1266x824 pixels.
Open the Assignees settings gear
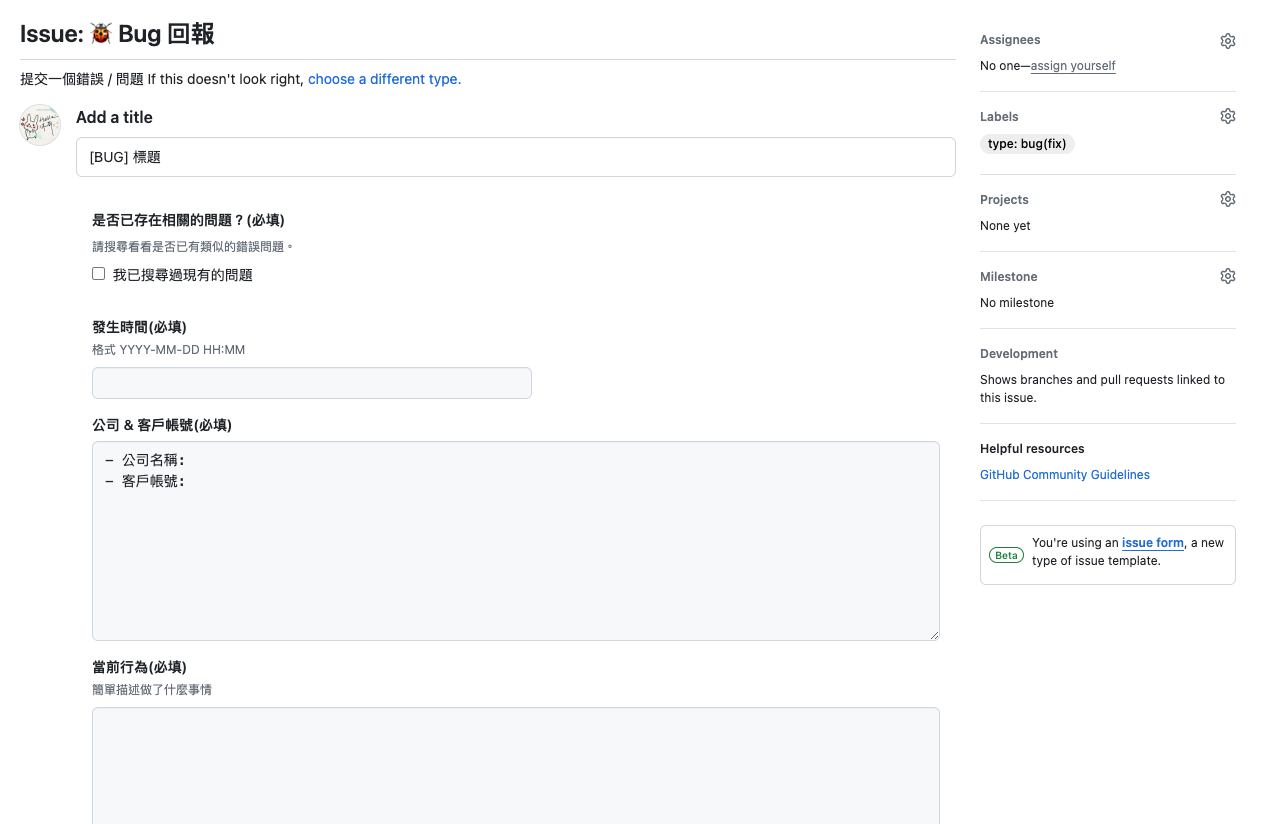(1228, 40)
